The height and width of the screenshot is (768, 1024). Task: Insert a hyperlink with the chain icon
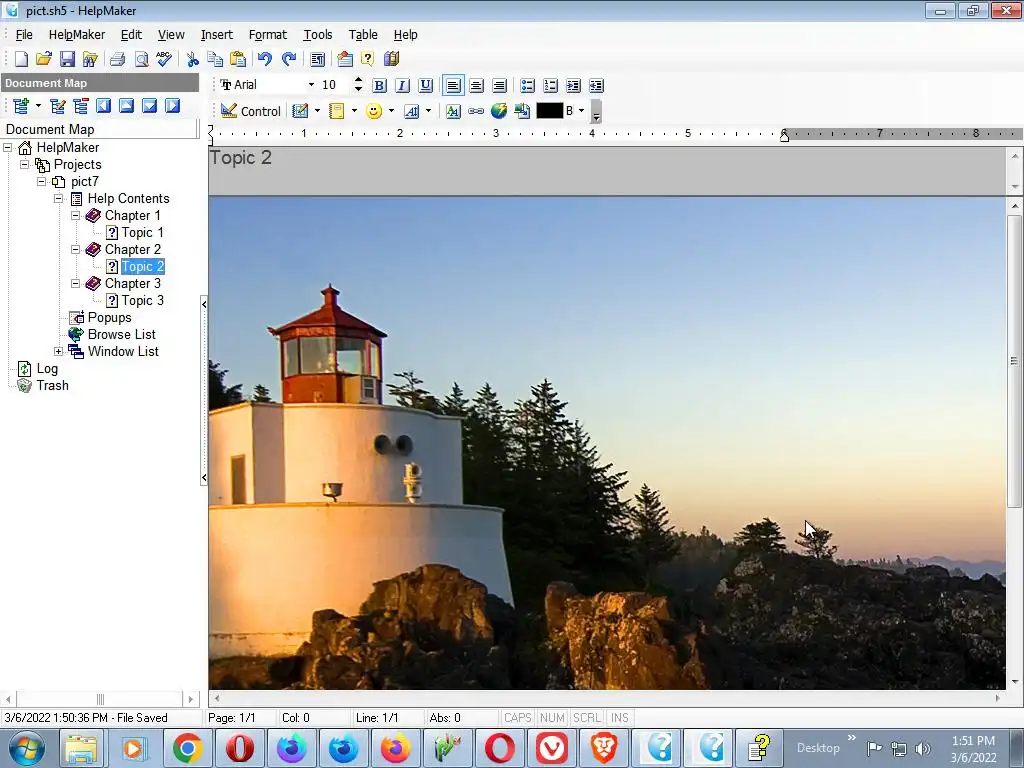pos(476,111)
